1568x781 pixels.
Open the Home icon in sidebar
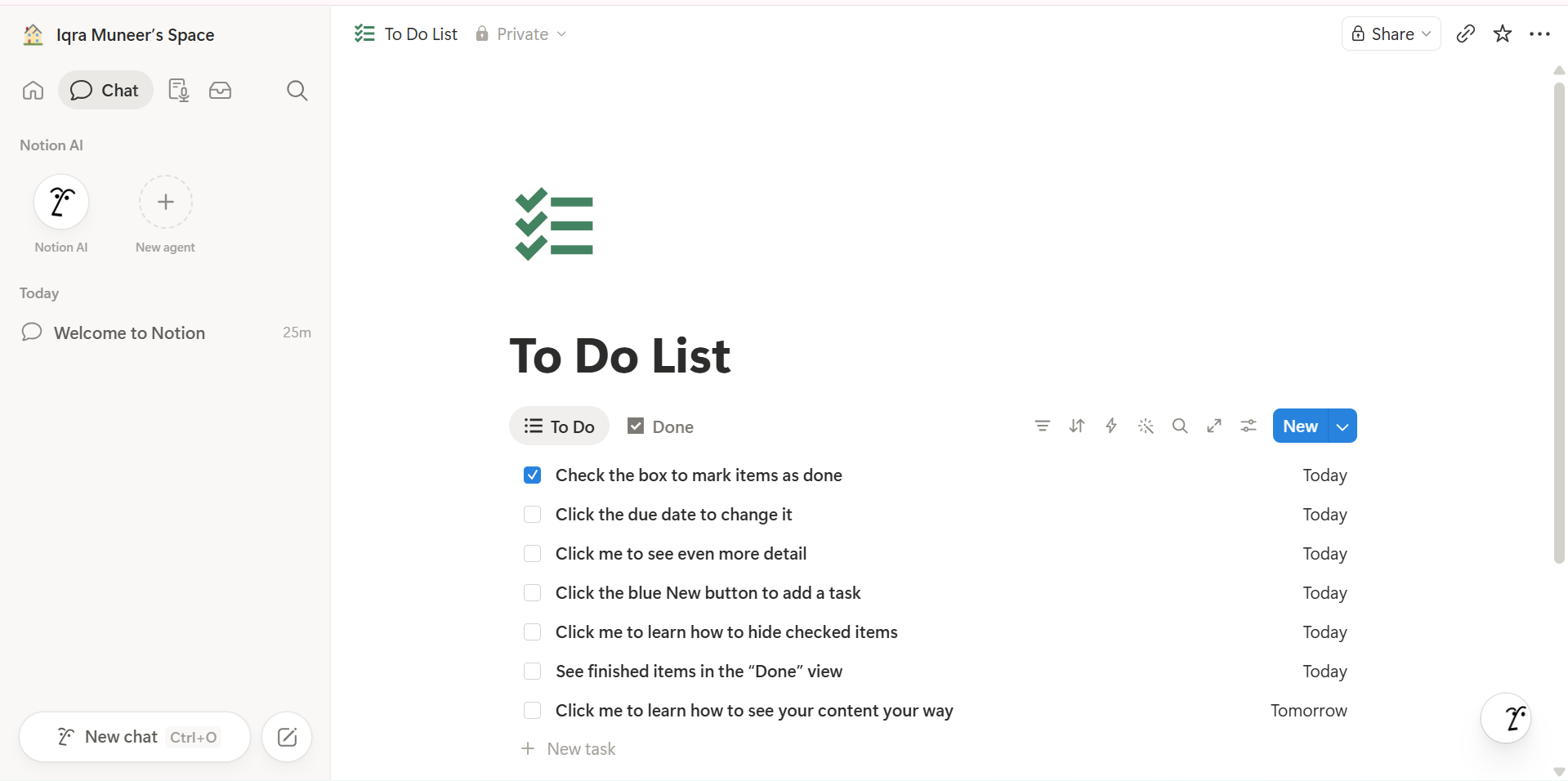33,90
